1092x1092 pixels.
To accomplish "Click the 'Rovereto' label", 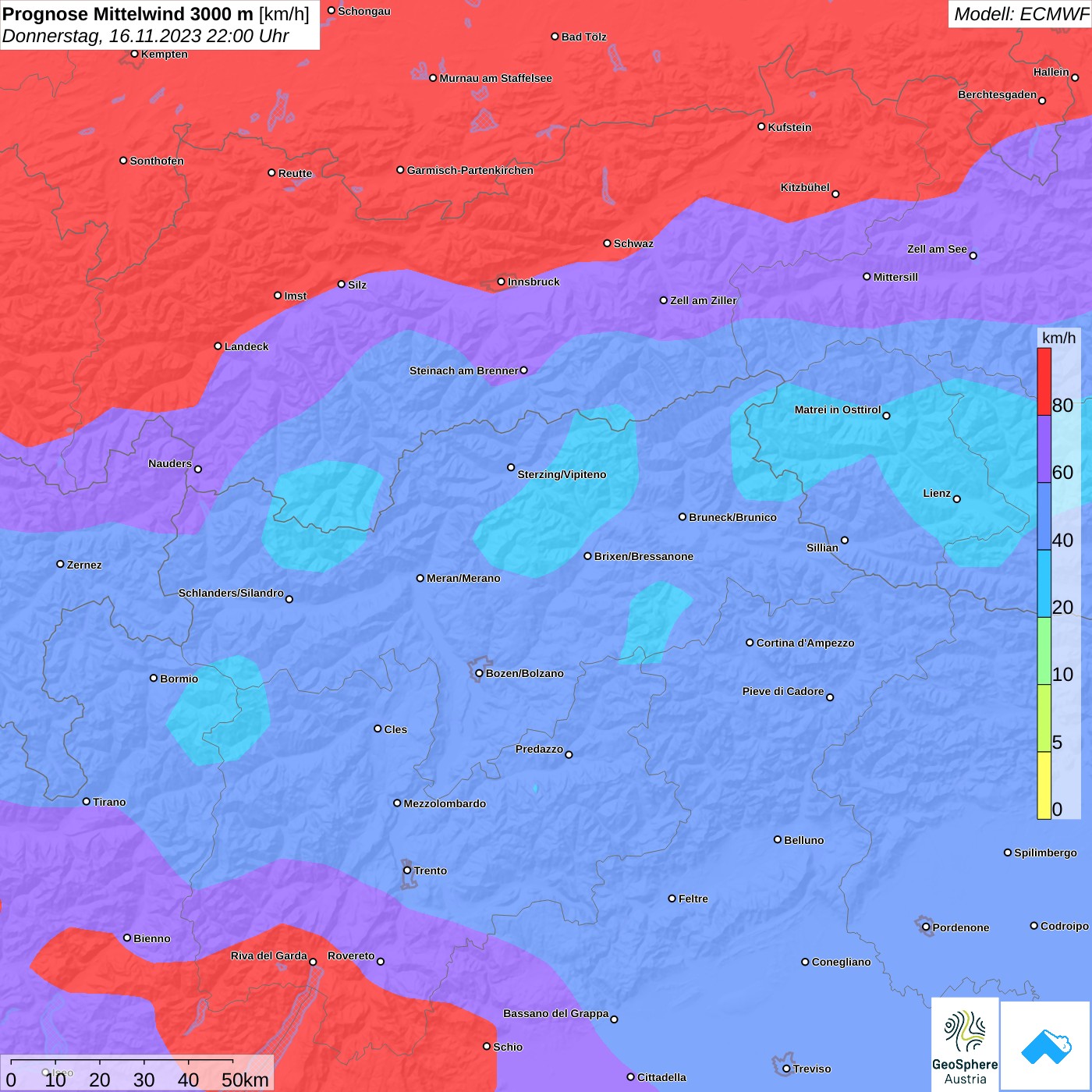I will pos(351,955).
